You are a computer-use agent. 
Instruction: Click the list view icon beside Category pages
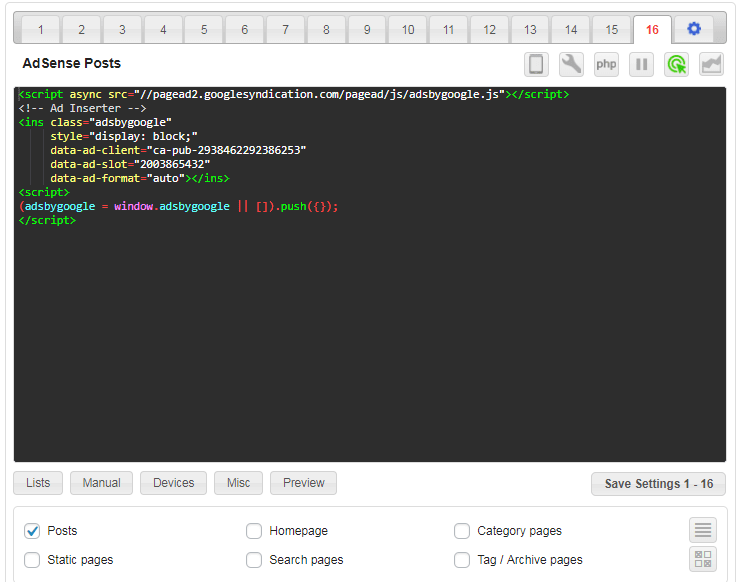point(703,530)
